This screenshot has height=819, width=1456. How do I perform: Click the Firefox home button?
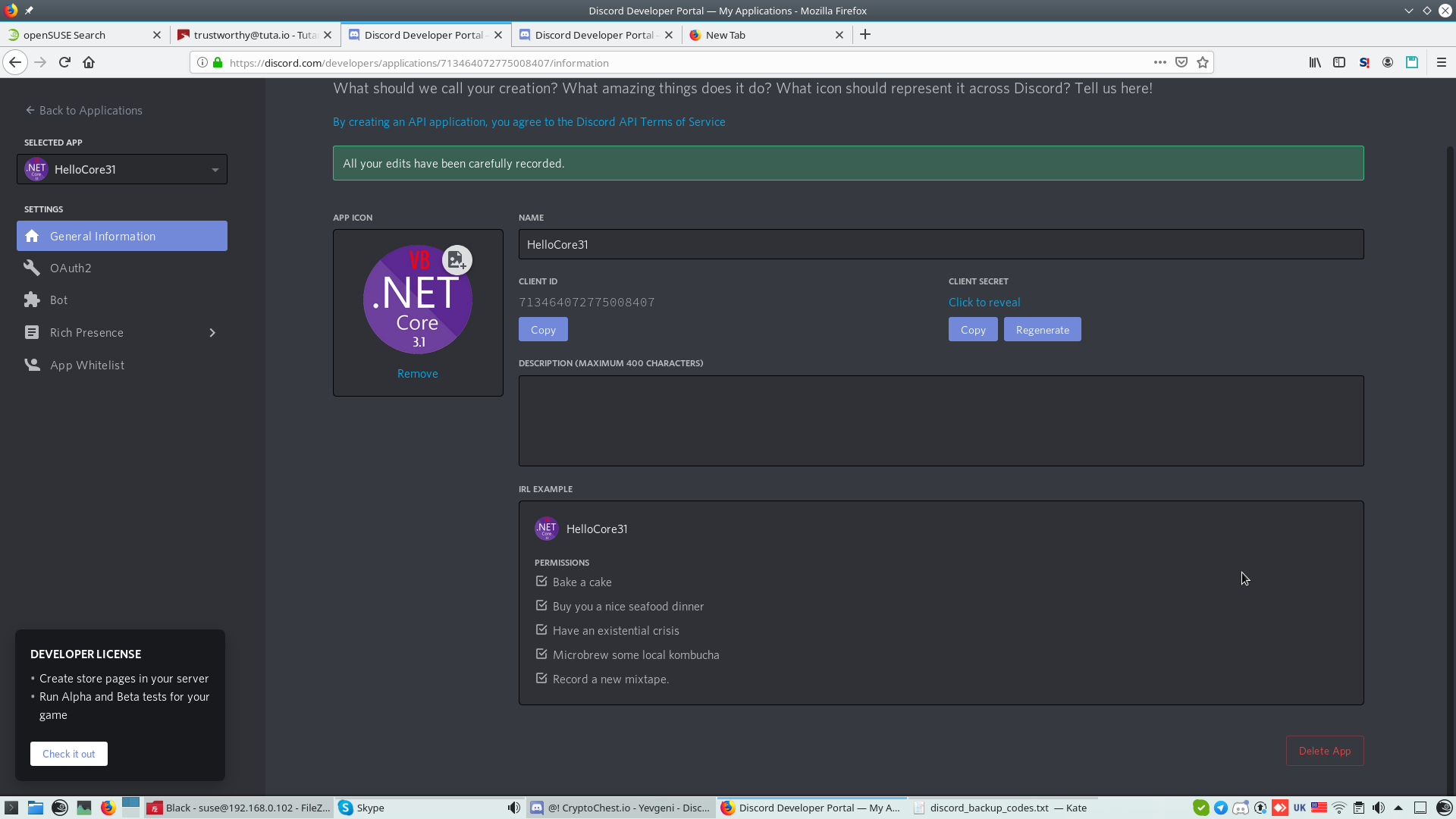coord(89,63)
